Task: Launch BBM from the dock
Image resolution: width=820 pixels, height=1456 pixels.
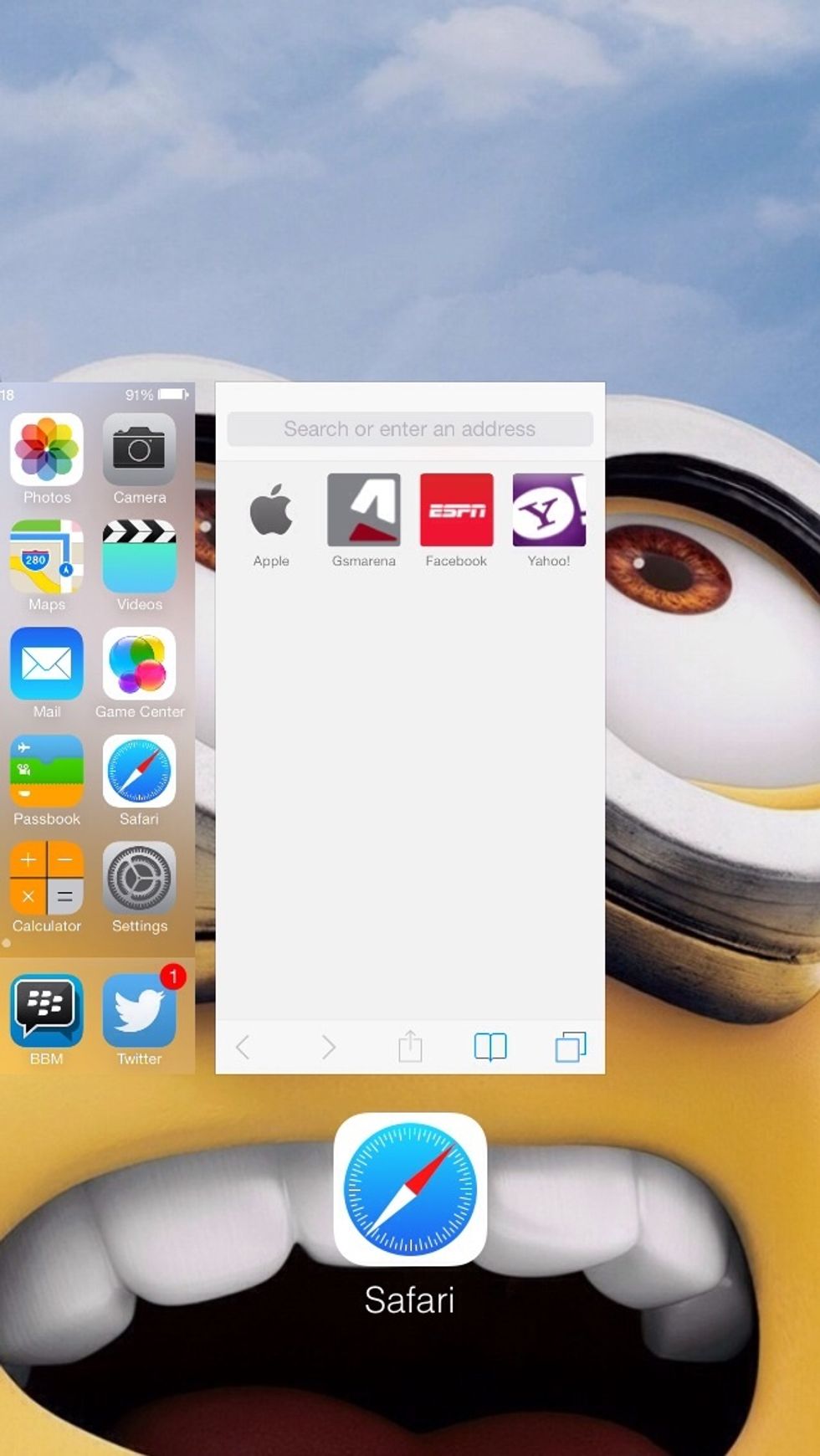Action: (47, 1011)
